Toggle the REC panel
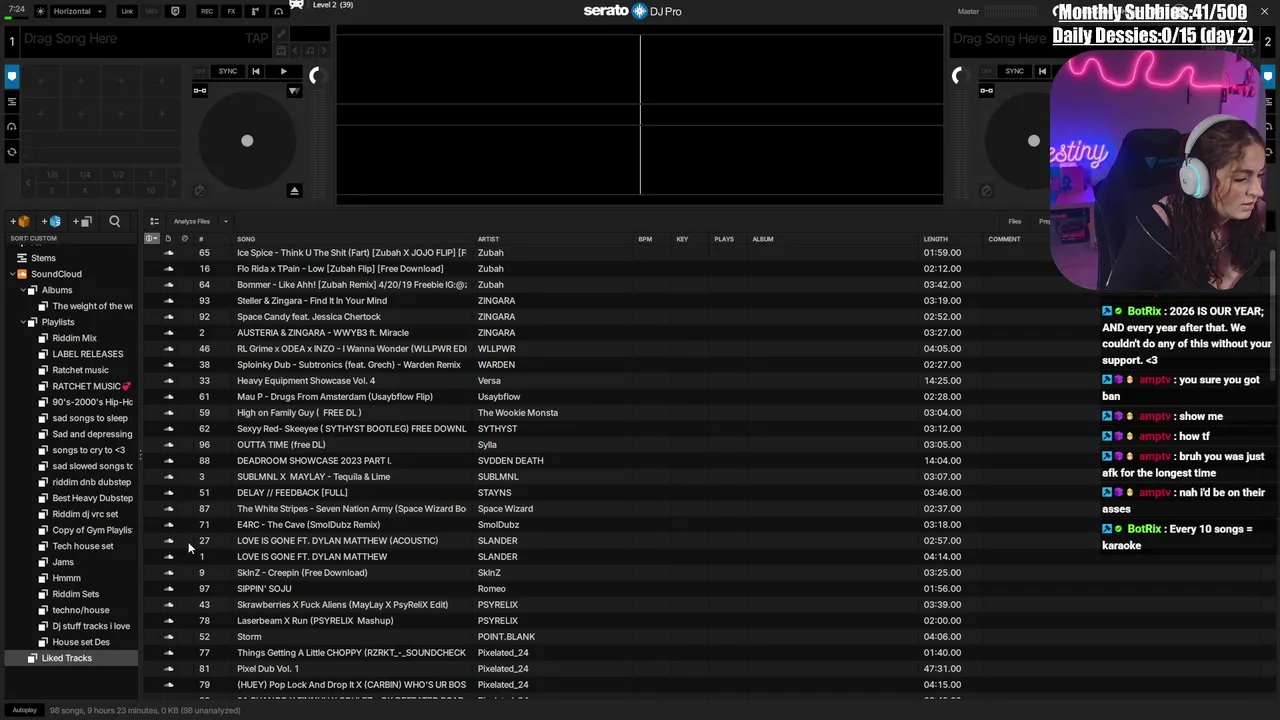This screenshot has height=720, width=1280. [207, 11]
